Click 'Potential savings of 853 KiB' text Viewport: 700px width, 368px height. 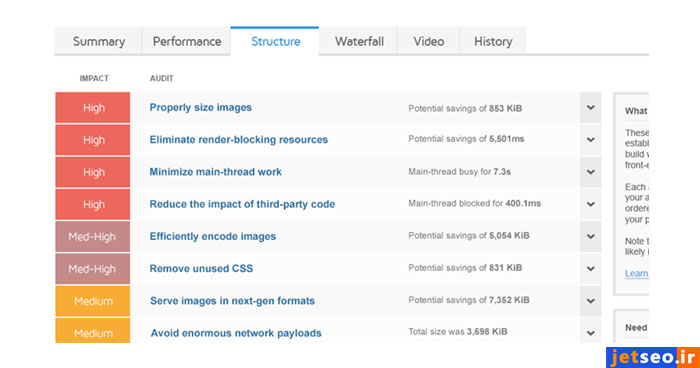(465, 109)
